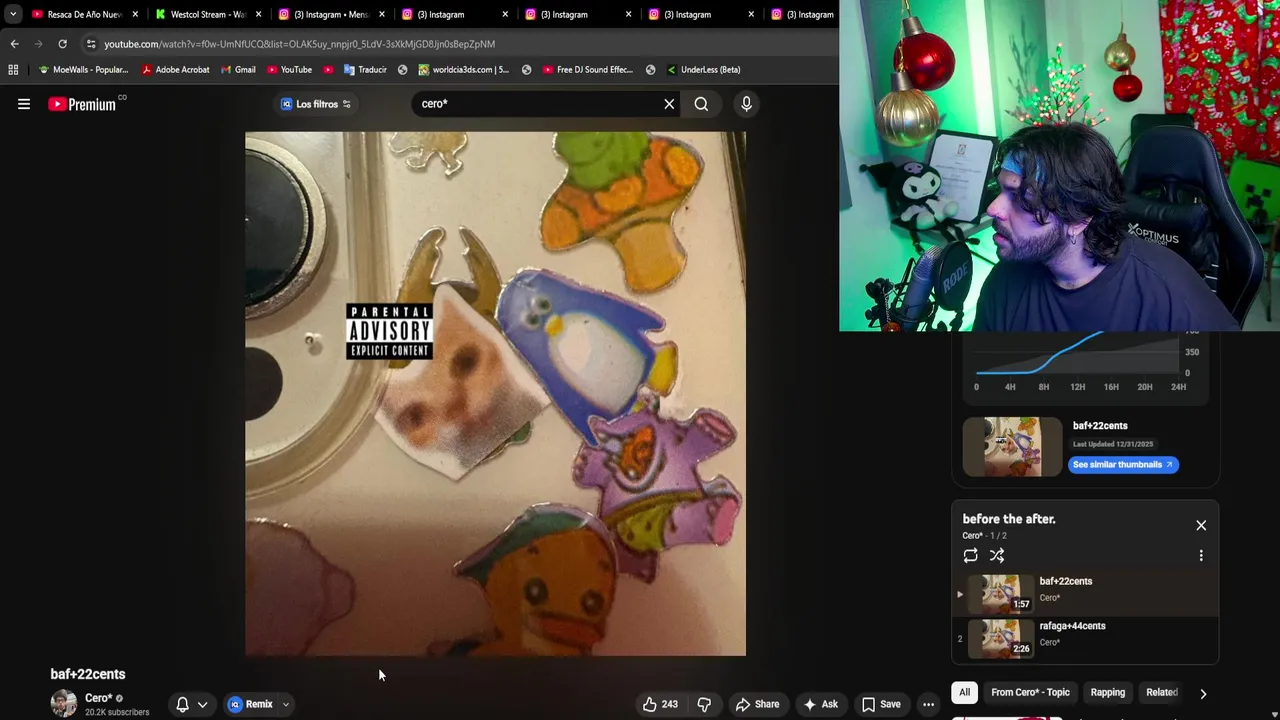1280x720 pixels.
Task: Toggle loop playlist
Action: 970,555
